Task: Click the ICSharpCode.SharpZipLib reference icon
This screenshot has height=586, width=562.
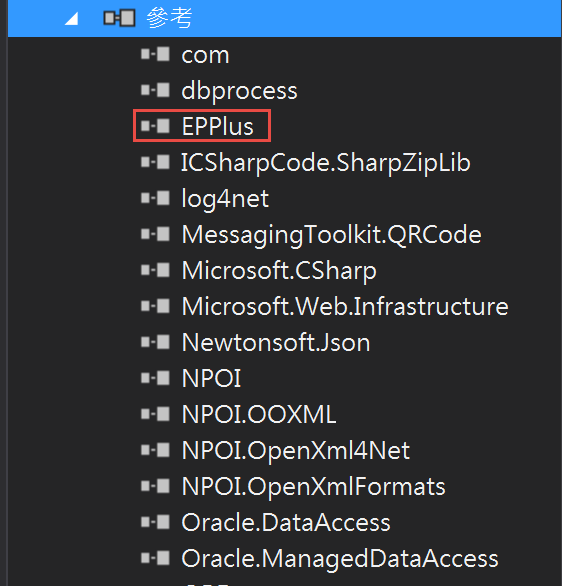Action: pos(155,162)
